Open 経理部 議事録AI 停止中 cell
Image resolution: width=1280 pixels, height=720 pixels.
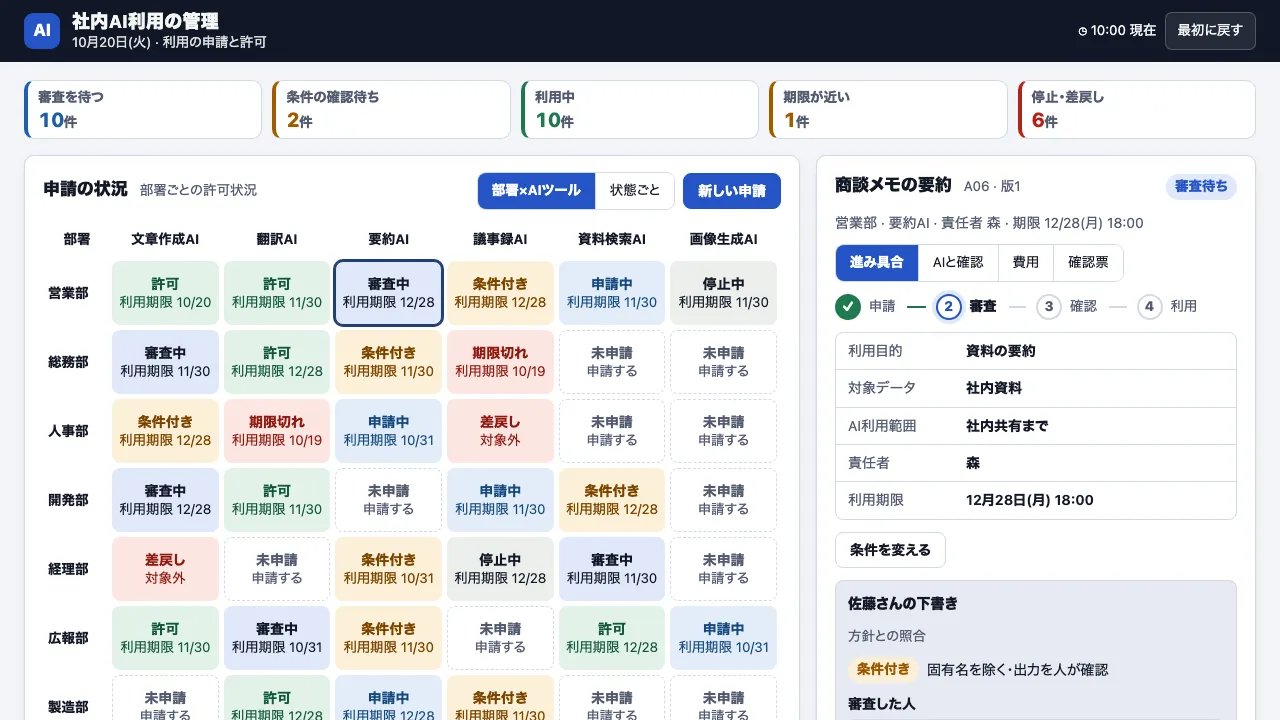coord(500,569)
